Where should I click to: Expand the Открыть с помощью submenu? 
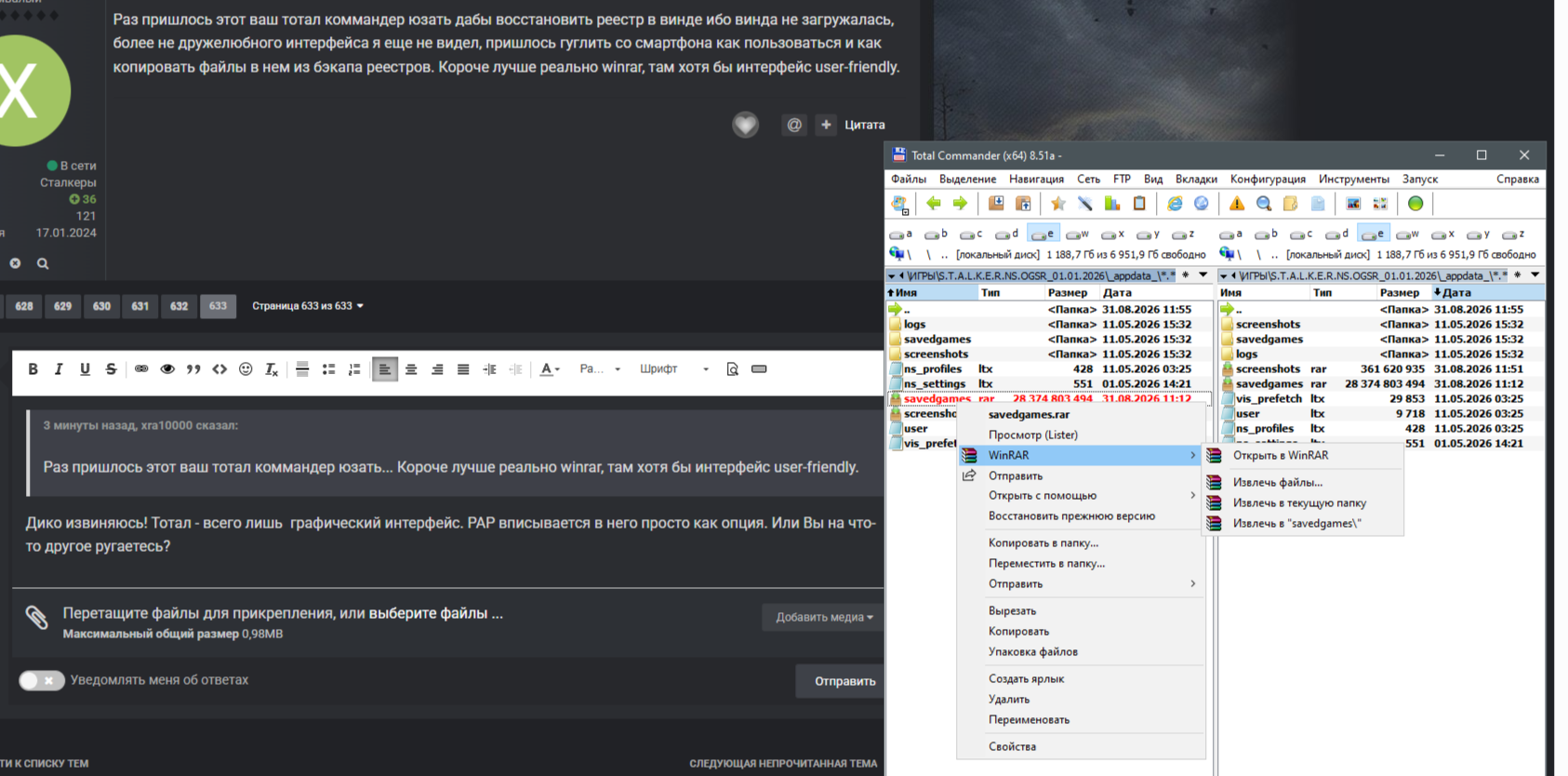pos(1081,496)
